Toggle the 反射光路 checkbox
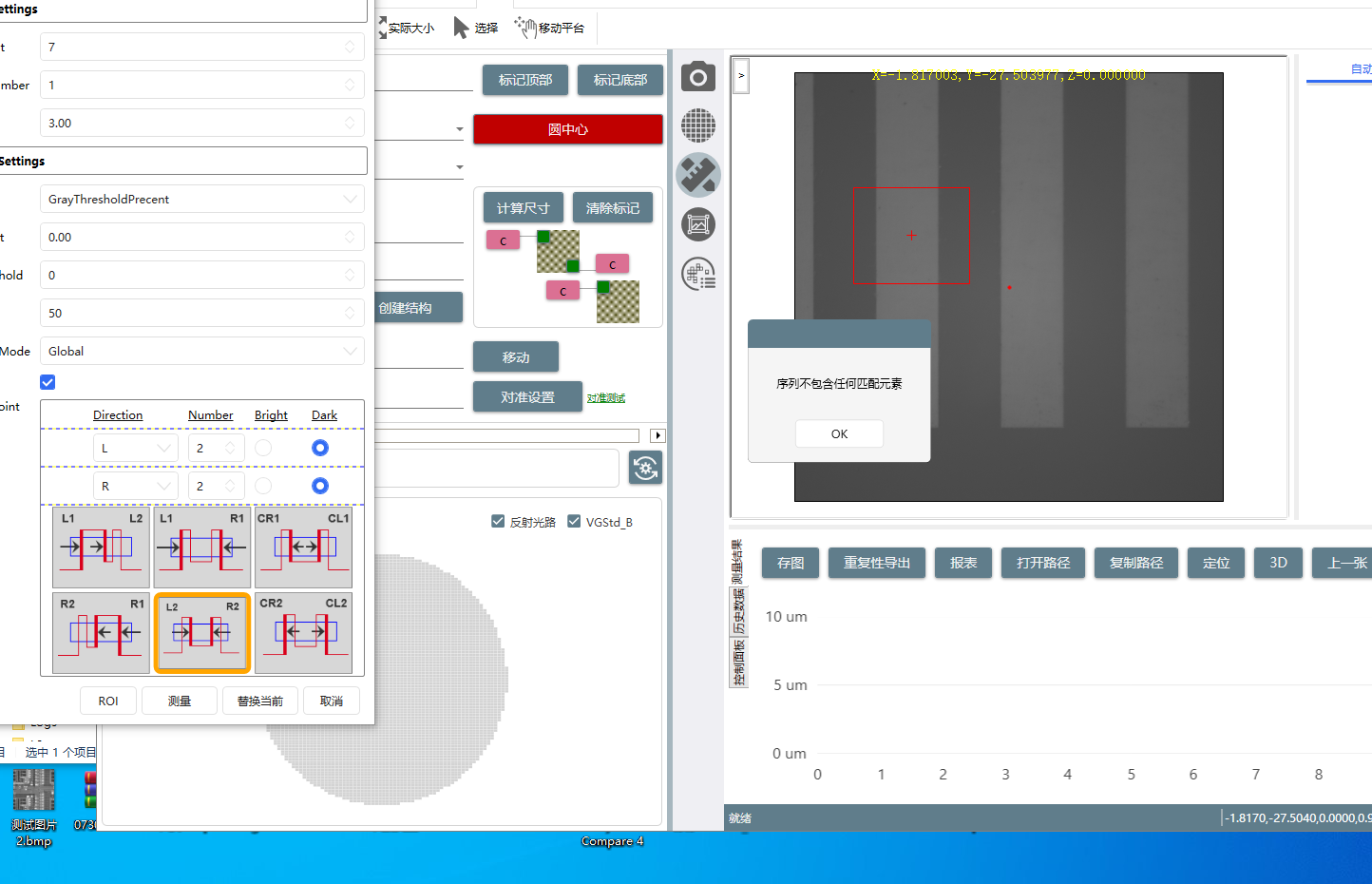This screenshot has height=884, width=1372. (x=498, y=521)
